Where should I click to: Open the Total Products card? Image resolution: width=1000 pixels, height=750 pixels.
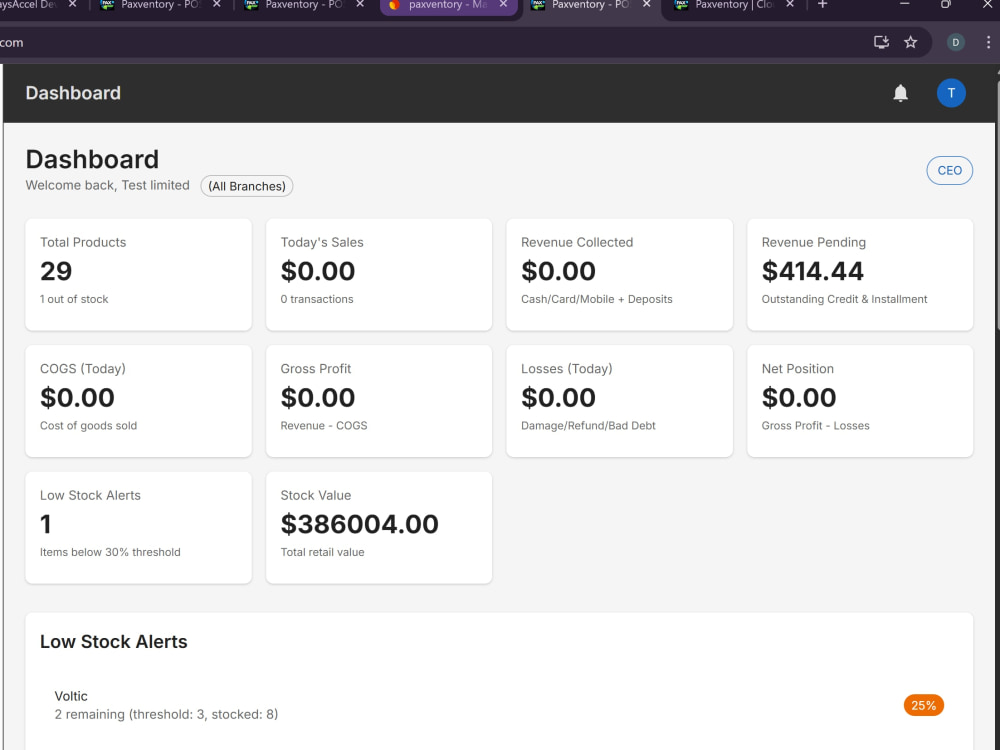tap(138, 274)
